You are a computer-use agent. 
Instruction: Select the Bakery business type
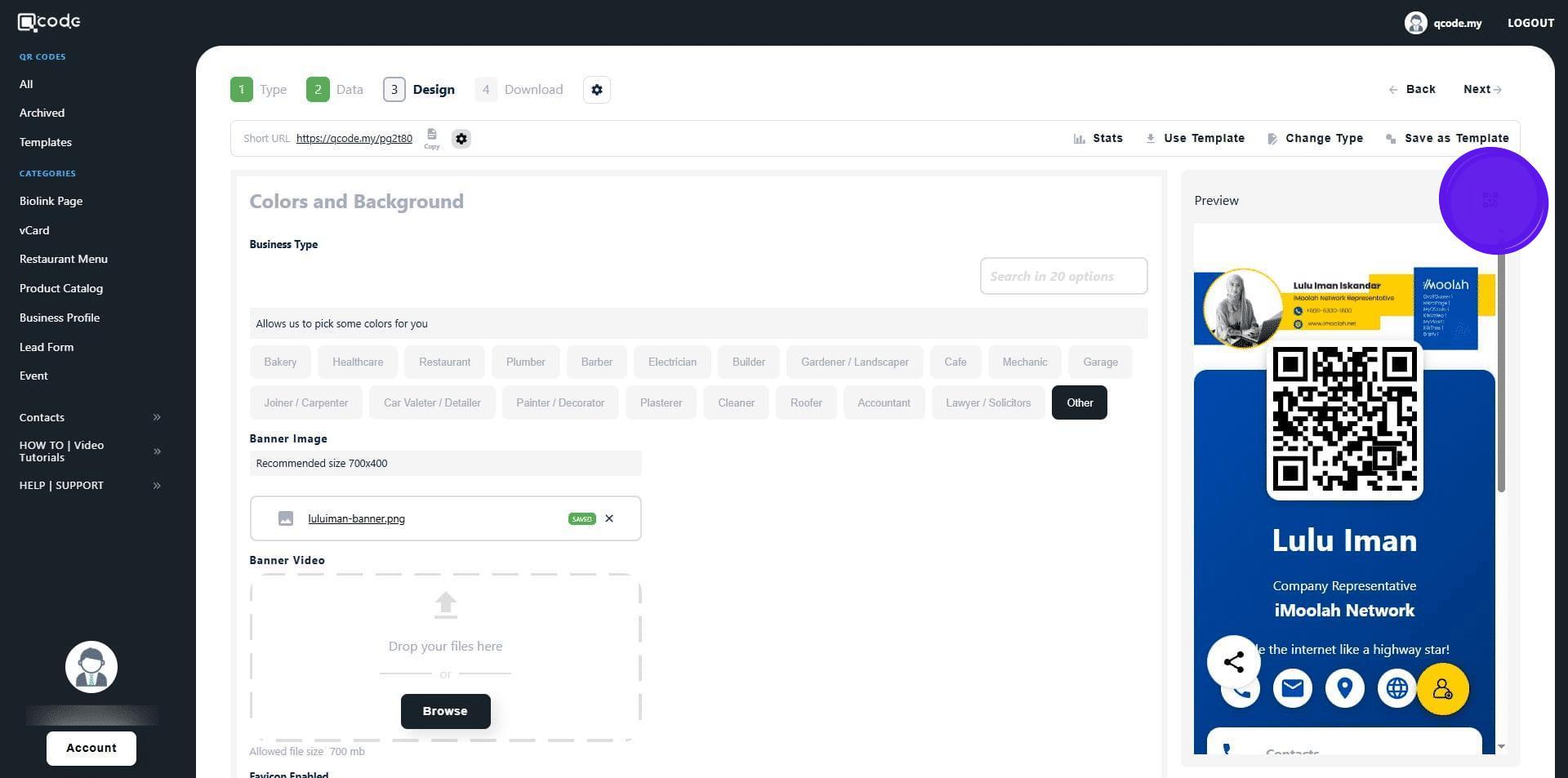(x=280, y=362)
